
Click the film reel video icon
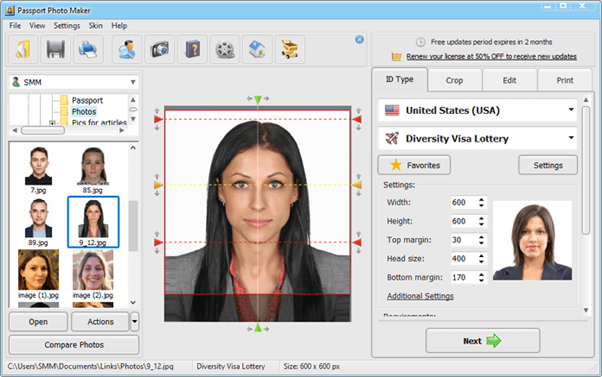pyautogui.click(x=225, y=50)
